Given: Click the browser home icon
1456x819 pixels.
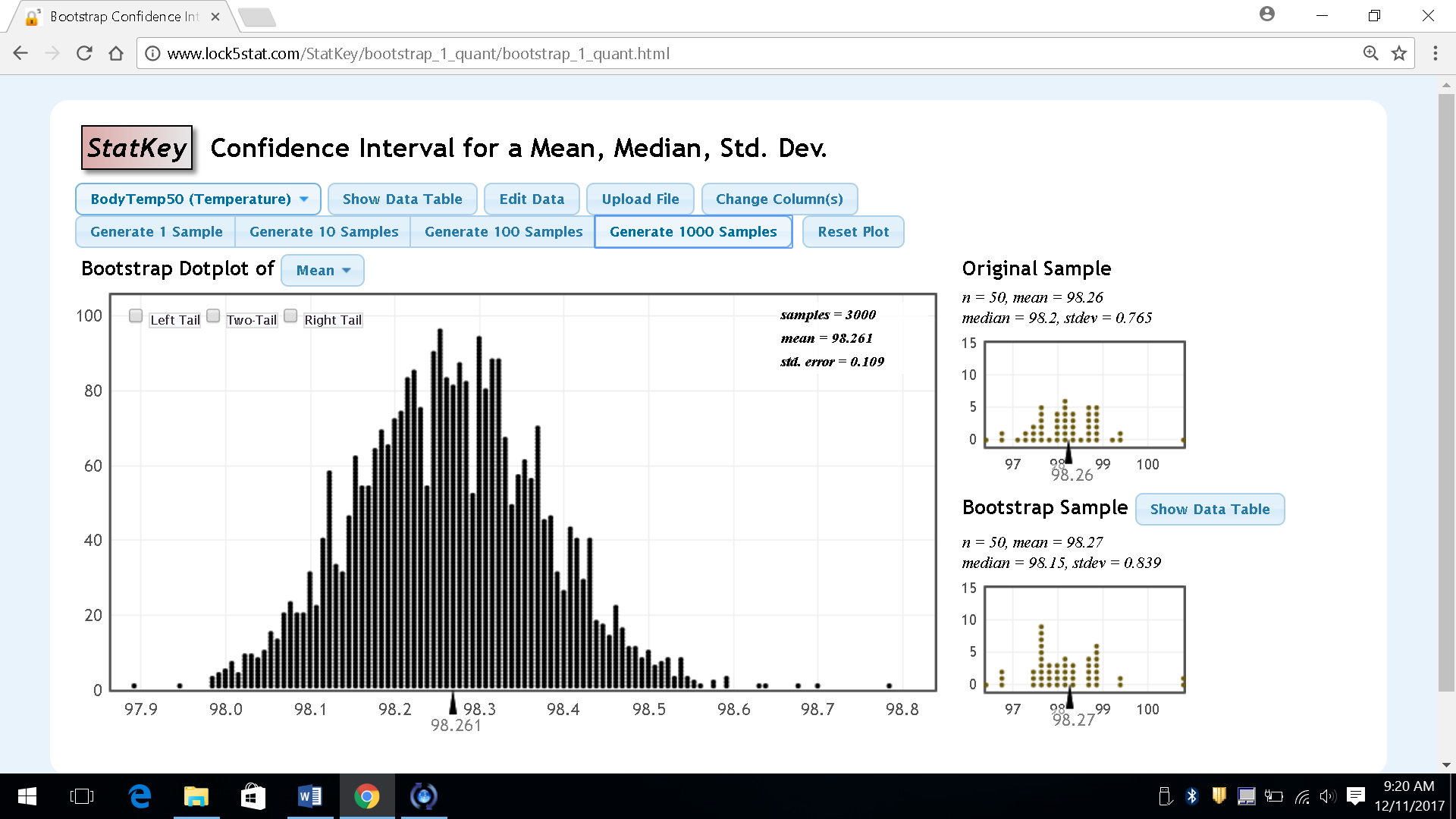Looking at the screenshot, I should 115,53.
